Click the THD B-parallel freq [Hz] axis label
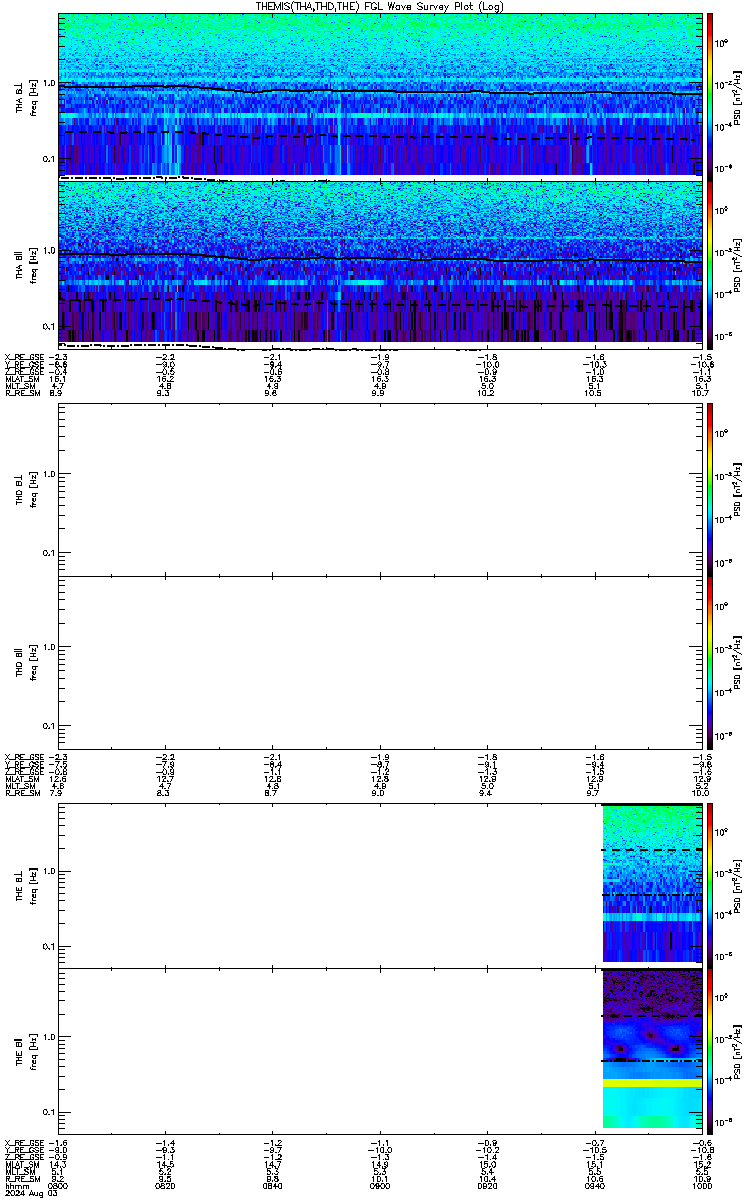 [x=33, y=663]
